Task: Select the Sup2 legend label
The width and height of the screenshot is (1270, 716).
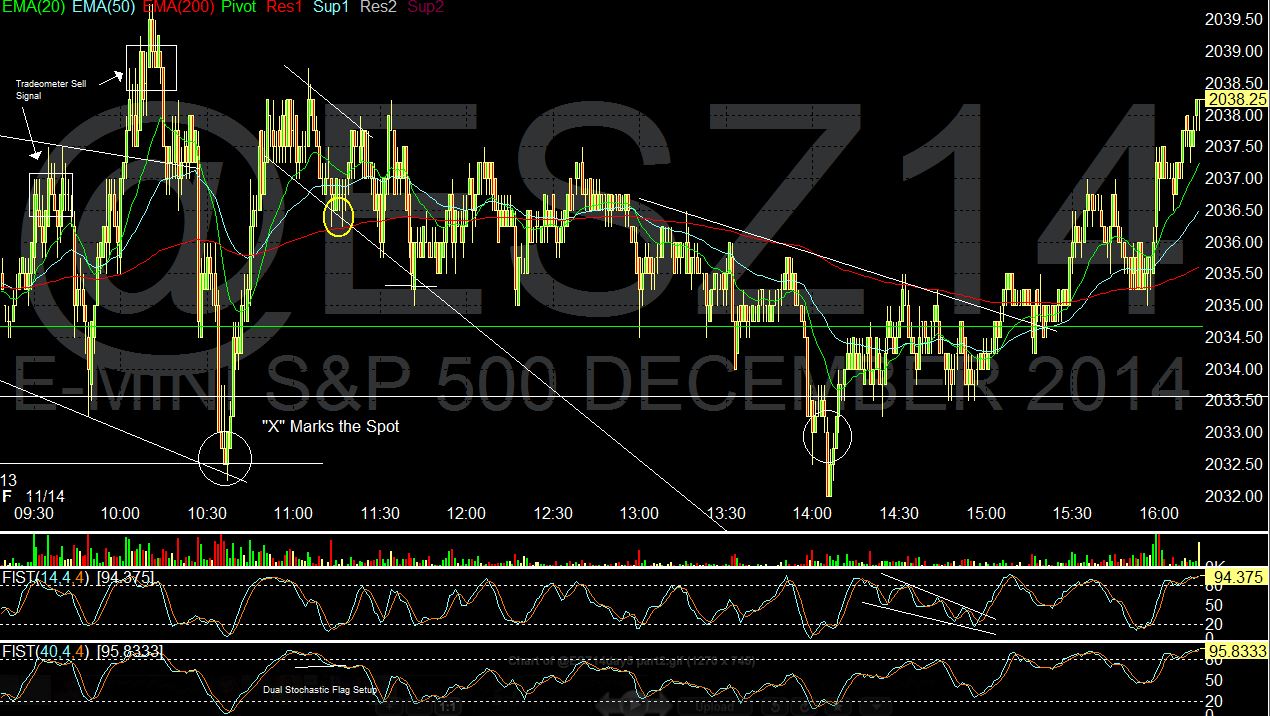Action: [426, 7]
